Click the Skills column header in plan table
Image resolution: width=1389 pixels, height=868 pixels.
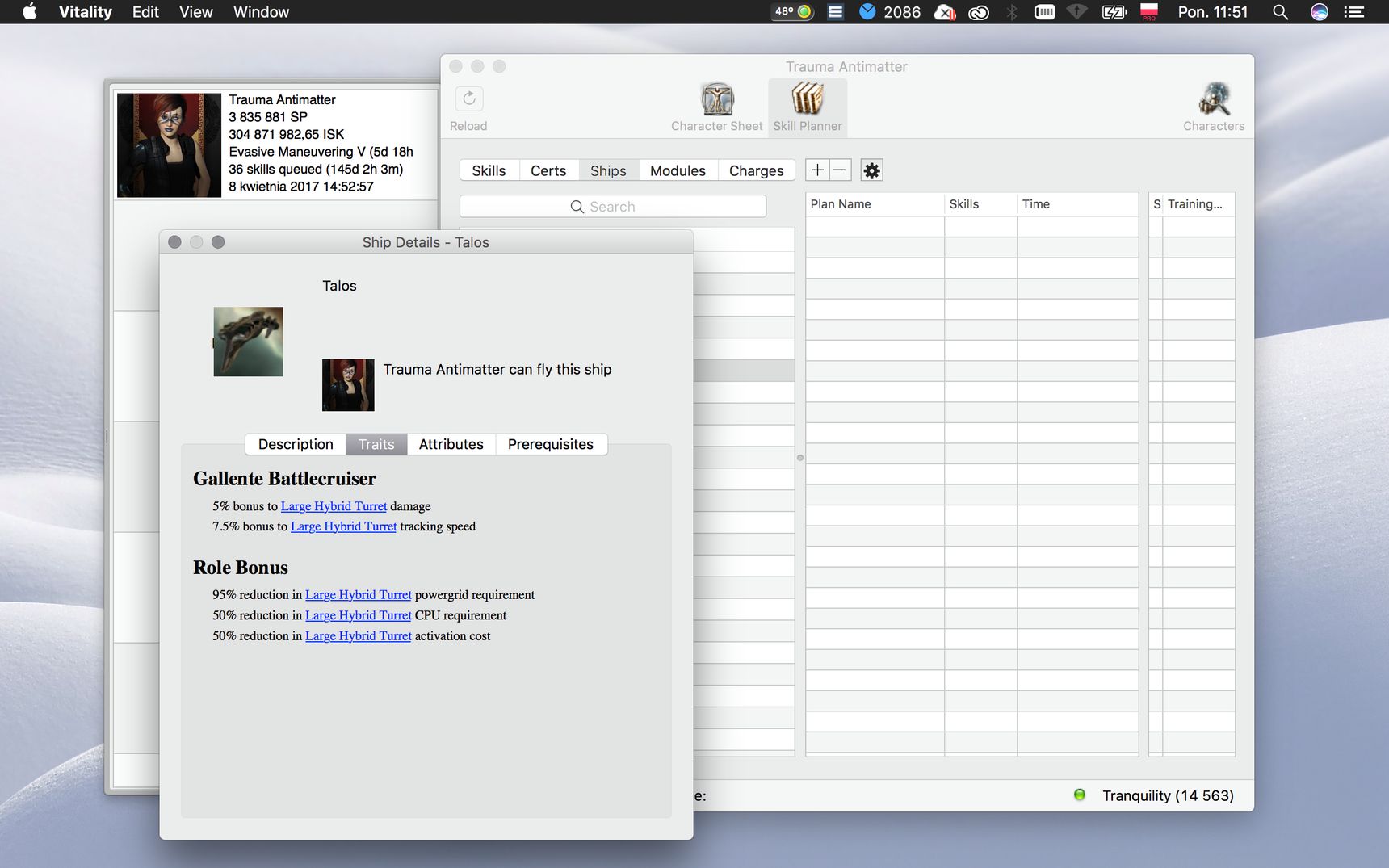coord(980,204)
